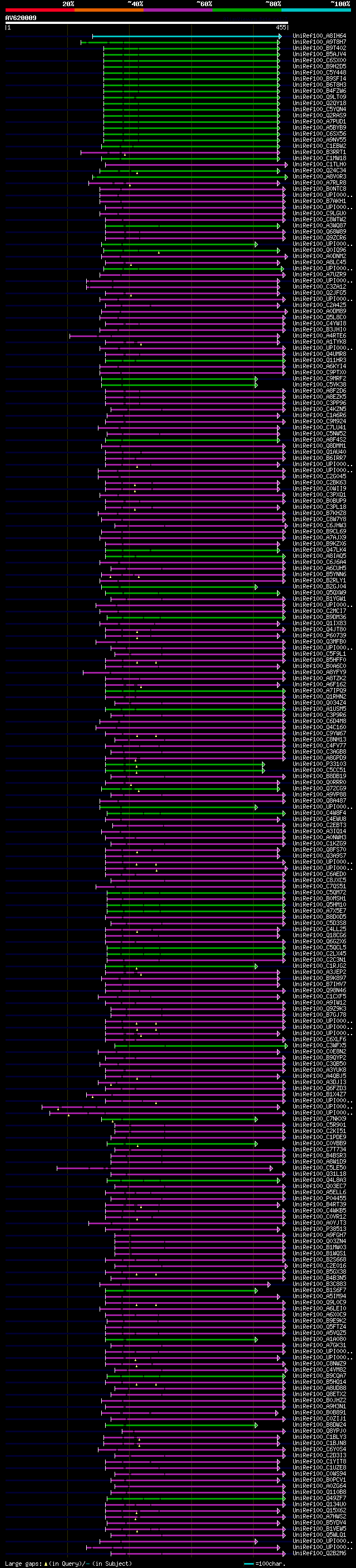Select hit UniRef100_C1A6R6
Screen dimensions: 356x1568
[x=319, y=416]
